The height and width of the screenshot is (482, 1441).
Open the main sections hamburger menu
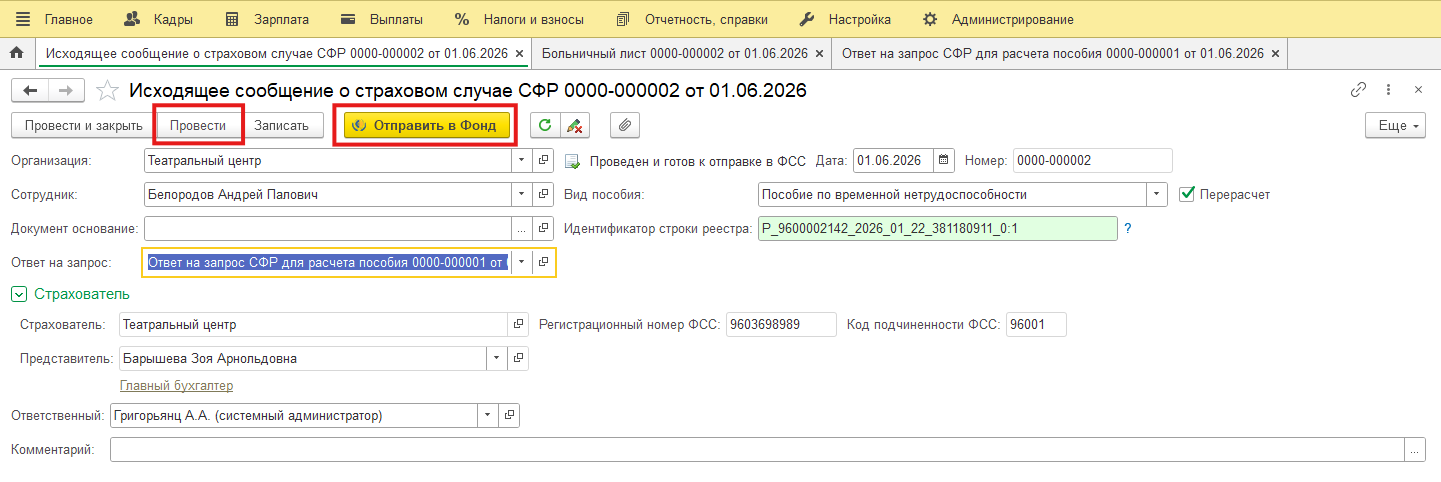click(x=23, y=19)
